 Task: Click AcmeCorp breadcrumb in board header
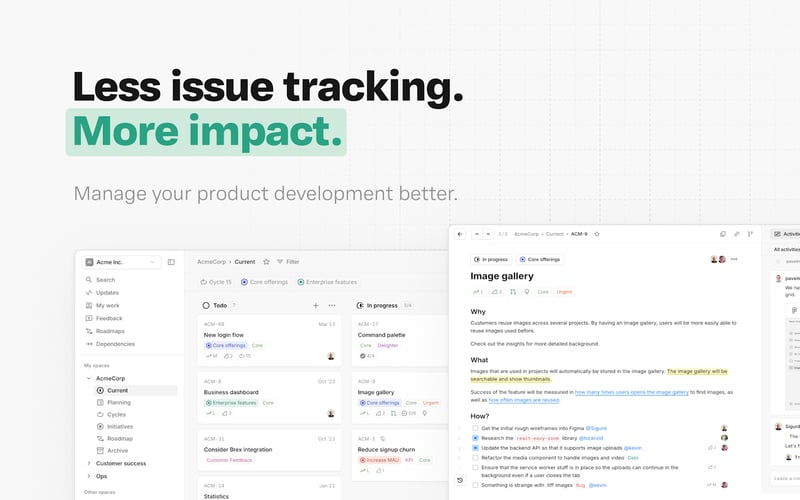[x=211, y=262]
